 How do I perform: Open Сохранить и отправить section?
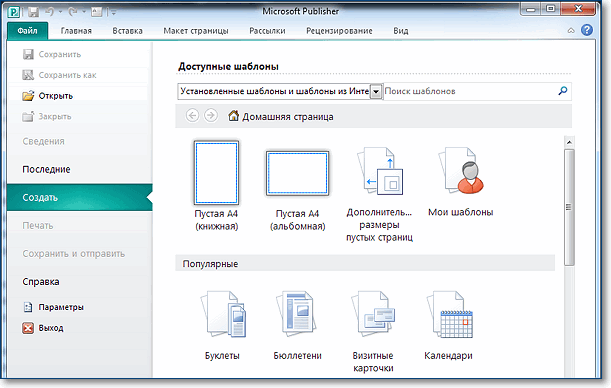pyautogui.click(x=74, y=253)
